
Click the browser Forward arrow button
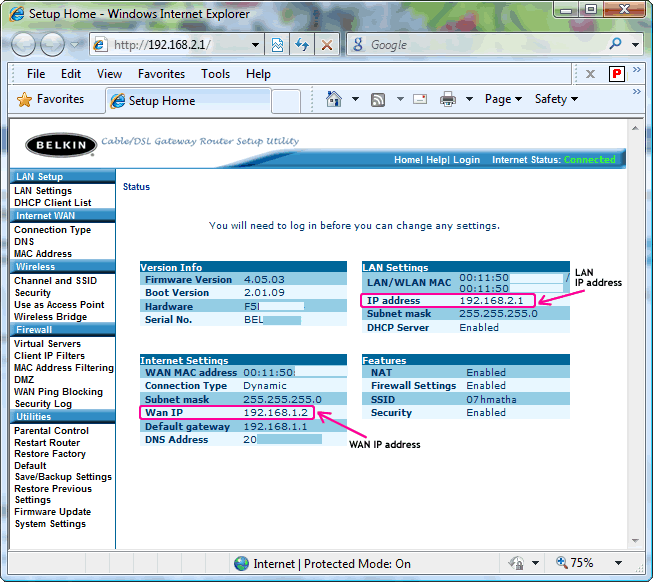click(52, 44)
